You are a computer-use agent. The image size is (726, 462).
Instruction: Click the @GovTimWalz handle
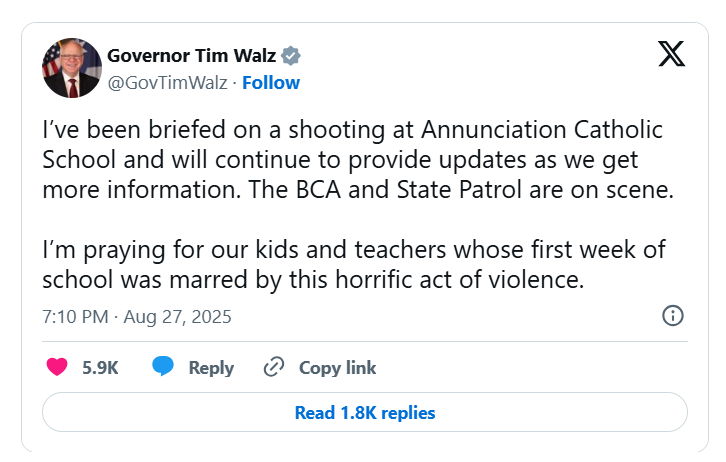[166, 82]
